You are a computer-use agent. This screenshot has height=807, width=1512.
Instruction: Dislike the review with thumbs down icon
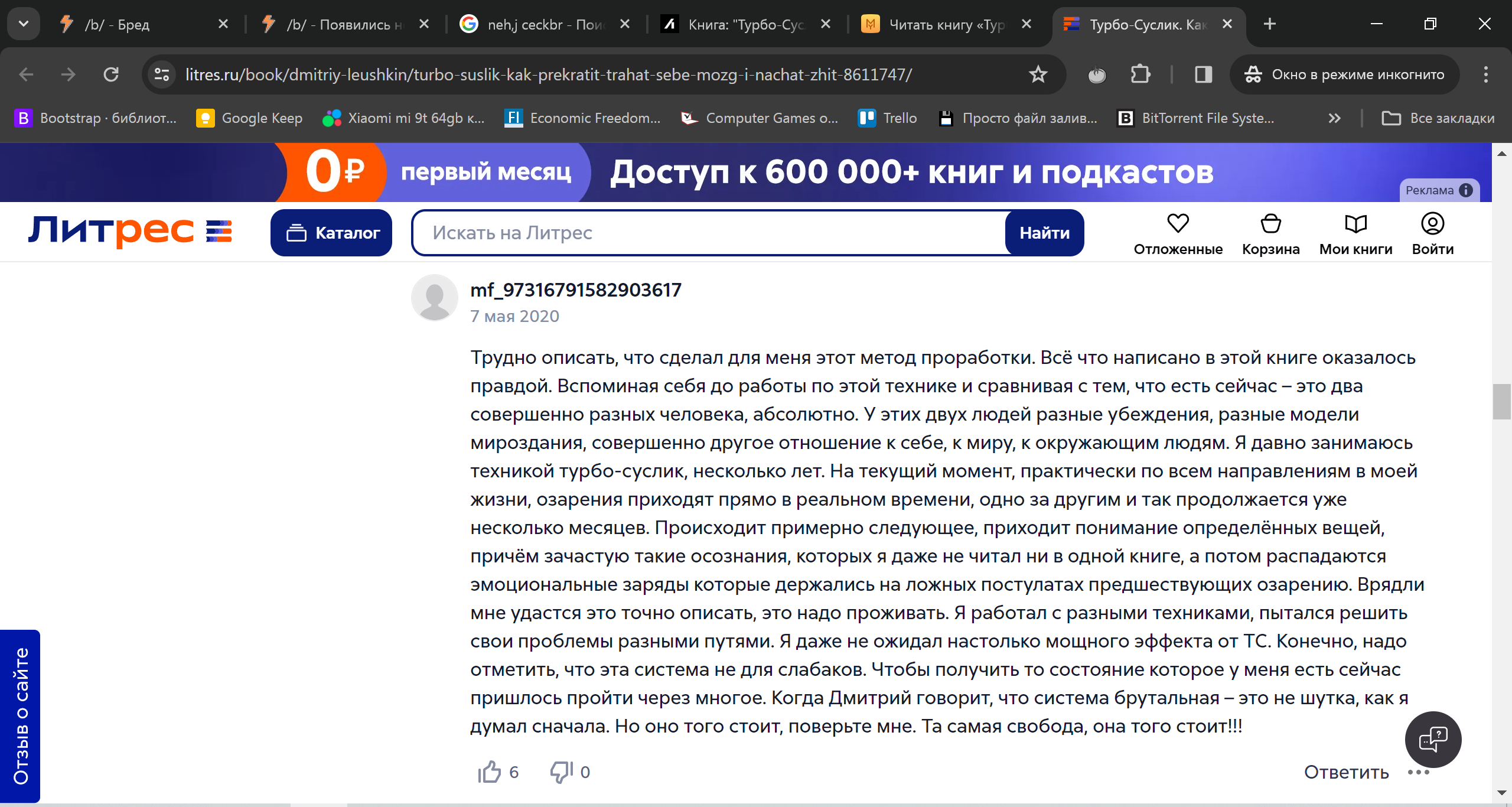point(561,772)
